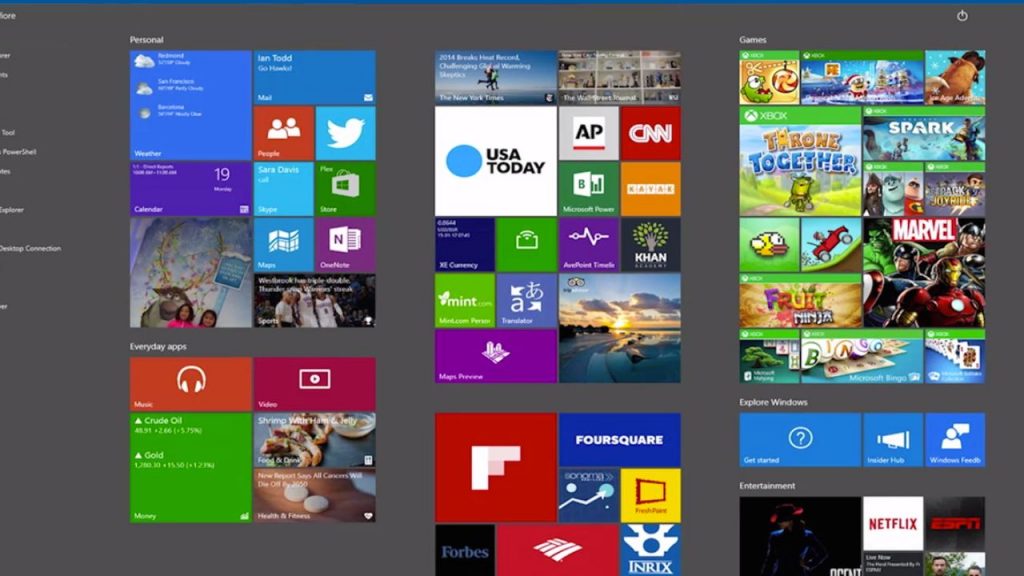Launch the People app tile

pos(283,133)
